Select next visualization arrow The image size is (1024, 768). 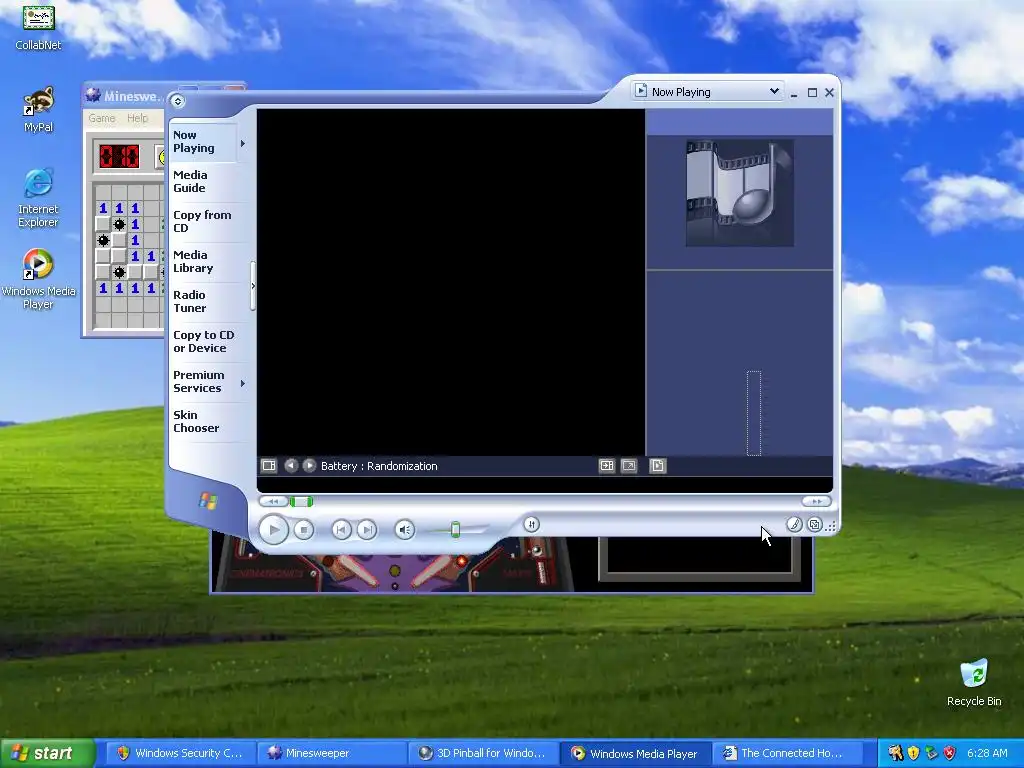coord(310,466)
